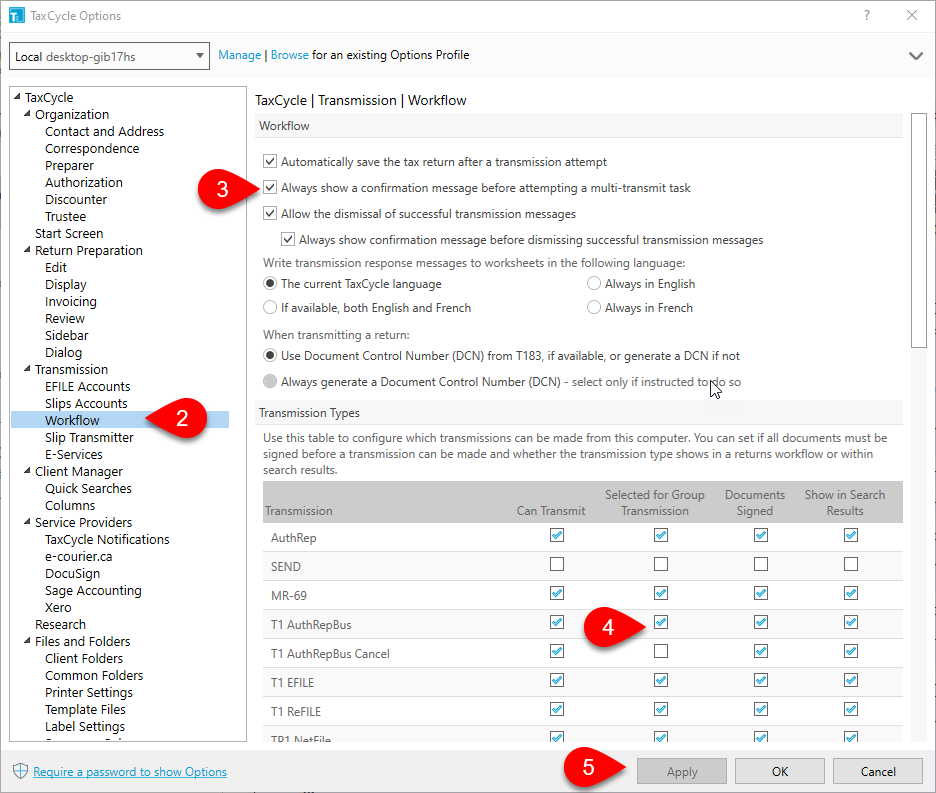Open the Preparer settings page

click(x=69, y=165)
